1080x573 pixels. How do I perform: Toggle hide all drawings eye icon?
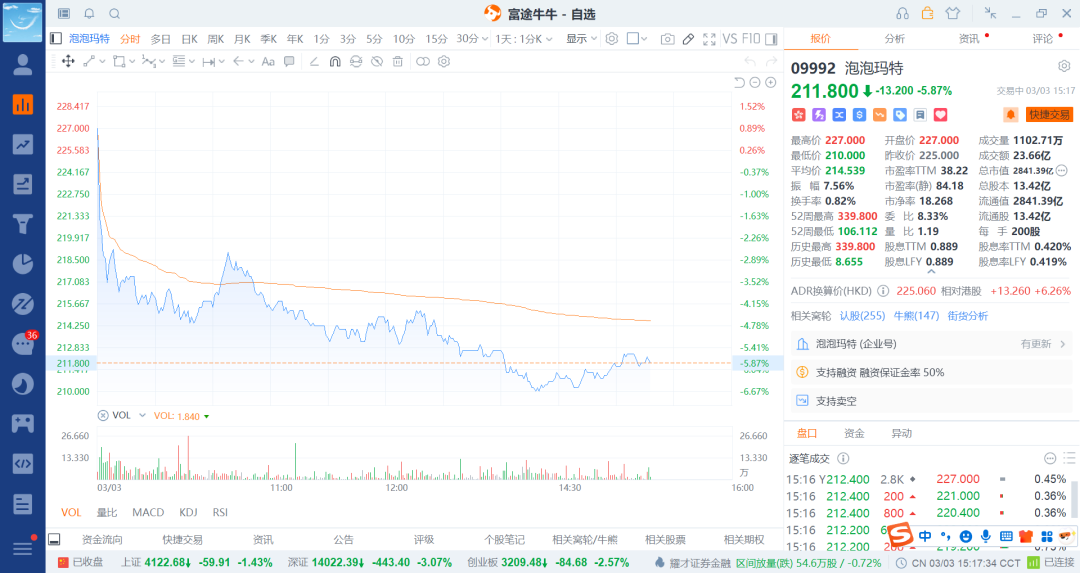(x=377, y=61)
